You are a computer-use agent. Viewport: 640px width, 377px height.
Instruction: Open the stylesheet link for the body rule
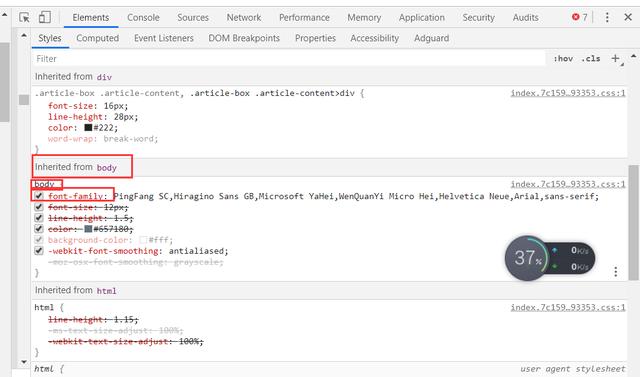(568, 184)
